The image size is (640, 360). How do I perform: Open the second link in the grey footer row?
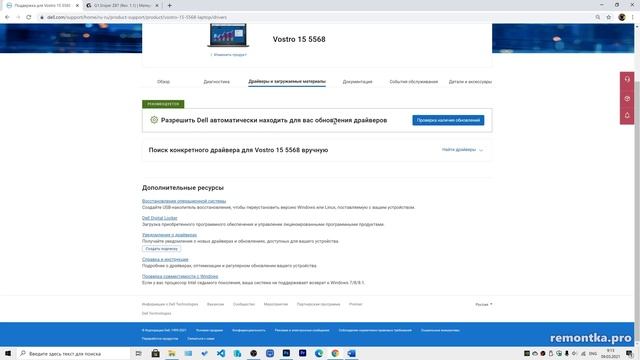pyautogui.click(x=215, y=304)
